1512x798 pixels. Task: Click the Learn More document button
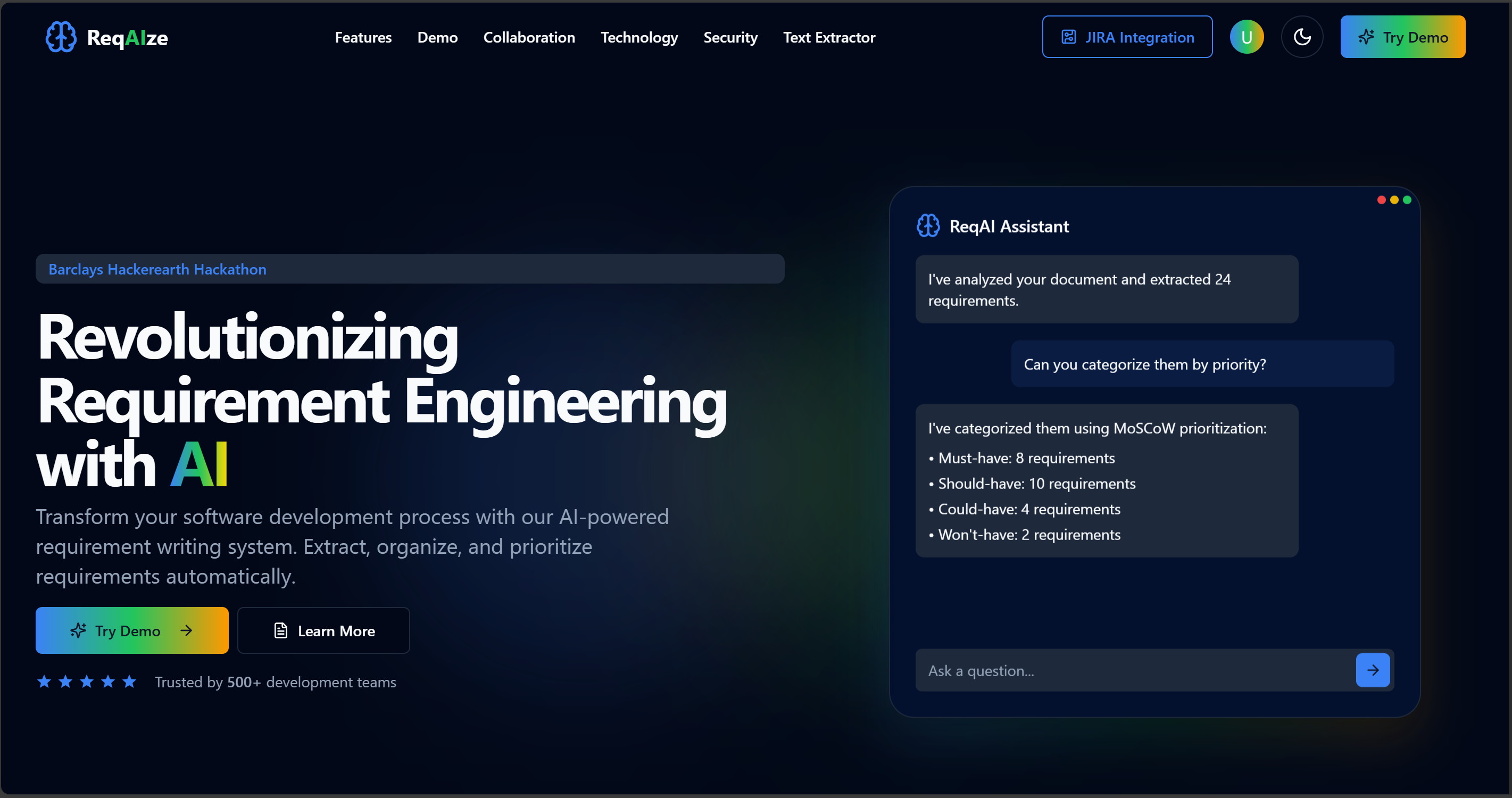323,630
